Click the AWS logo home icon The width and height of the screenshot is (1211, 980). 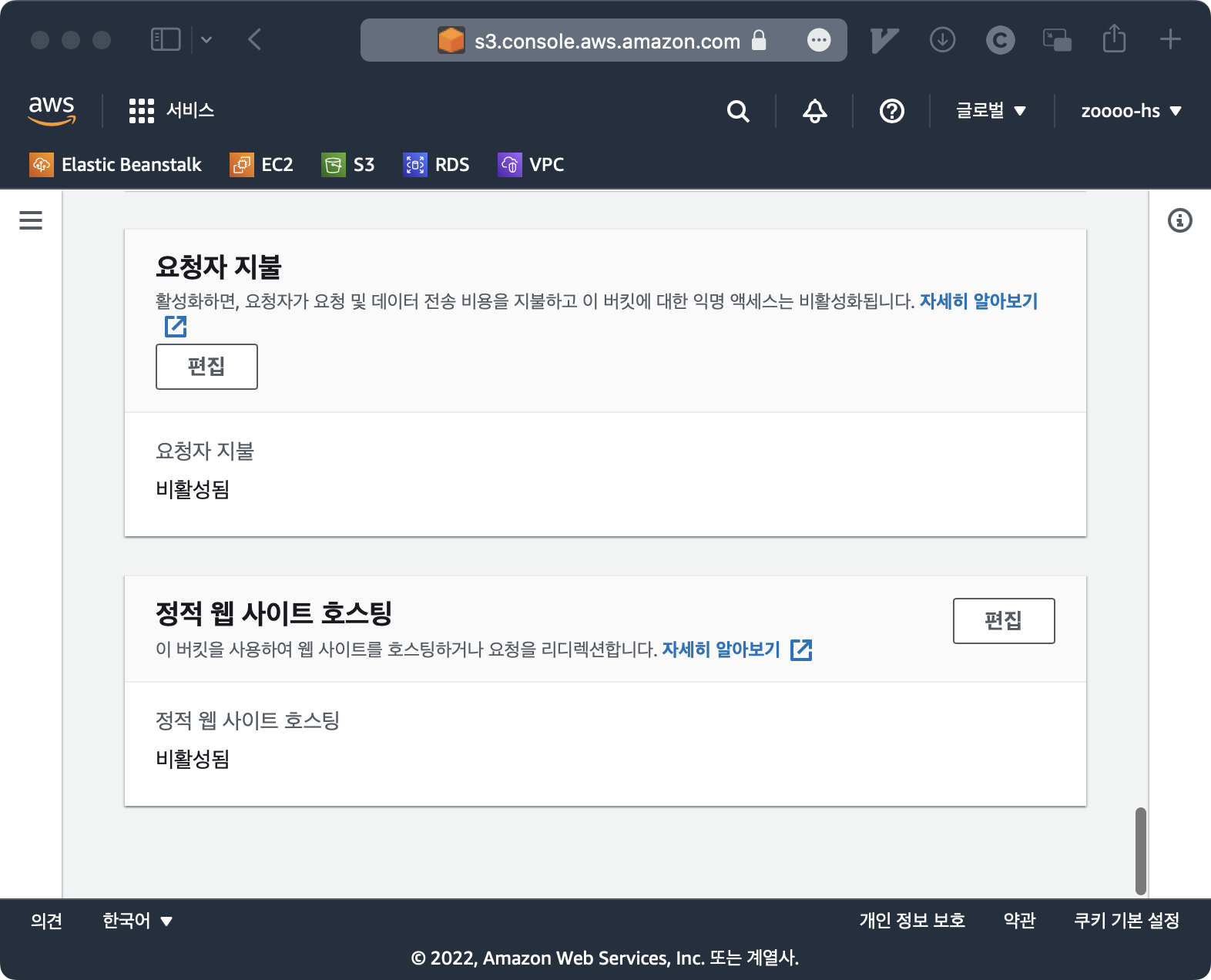pyautogui.click(x=52, y=110)
